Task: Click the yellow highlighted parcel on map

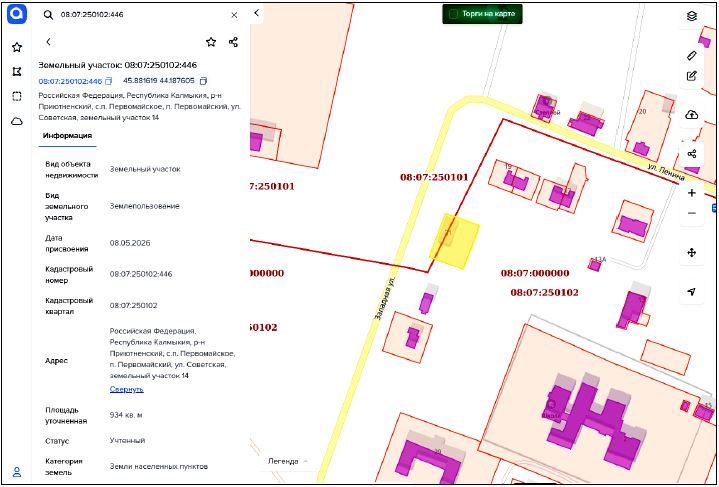Action: point(455,241)
